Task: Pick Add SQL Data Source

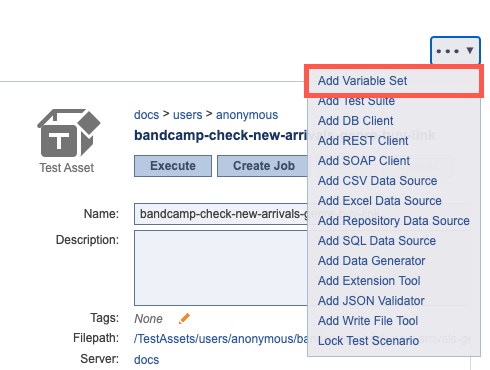Action: coord(377,241)
